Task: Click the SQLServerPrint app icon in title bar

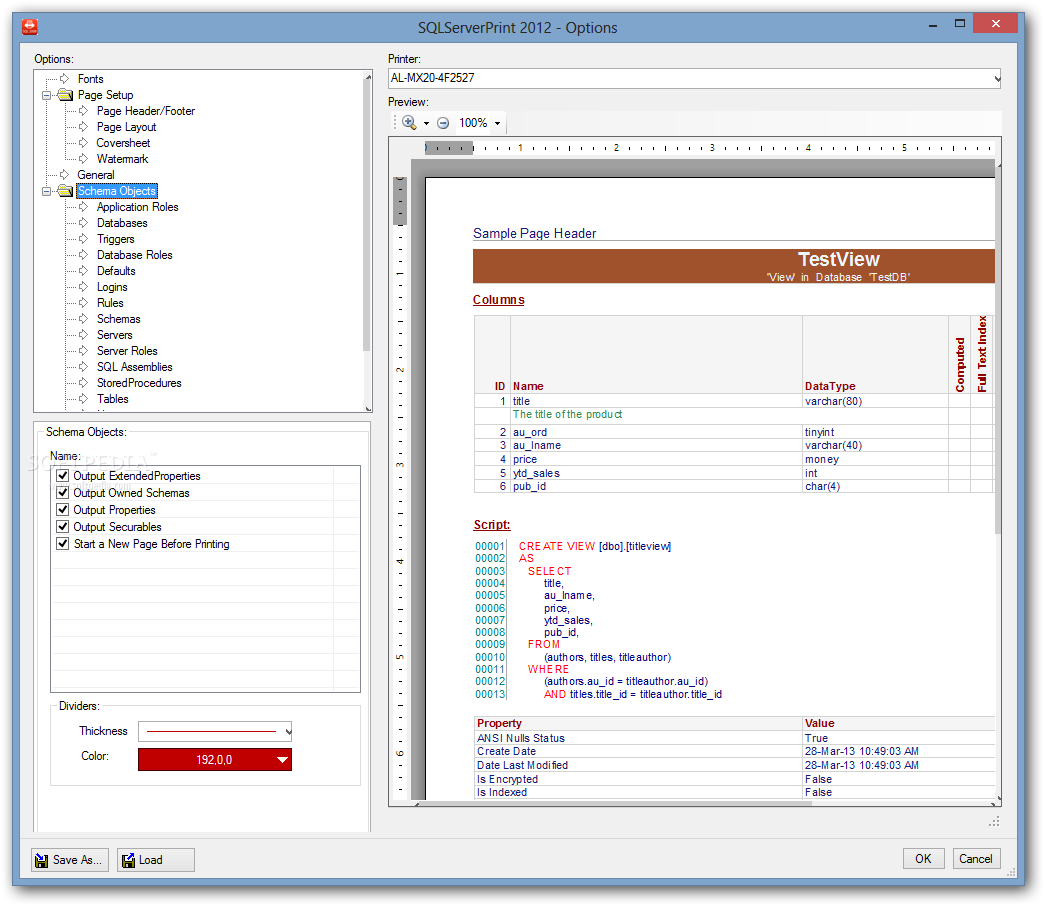Action: coord(30,27)
